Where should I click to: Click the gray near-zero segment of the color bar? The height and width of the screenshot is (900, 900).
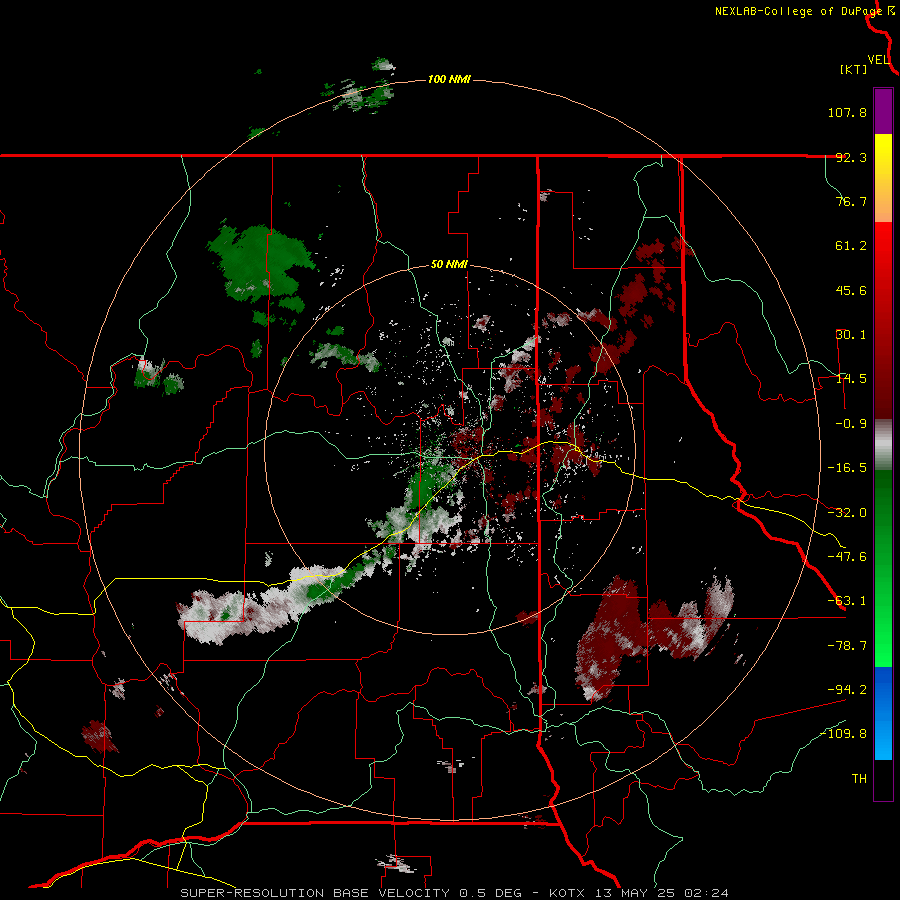tap(883, 445)
